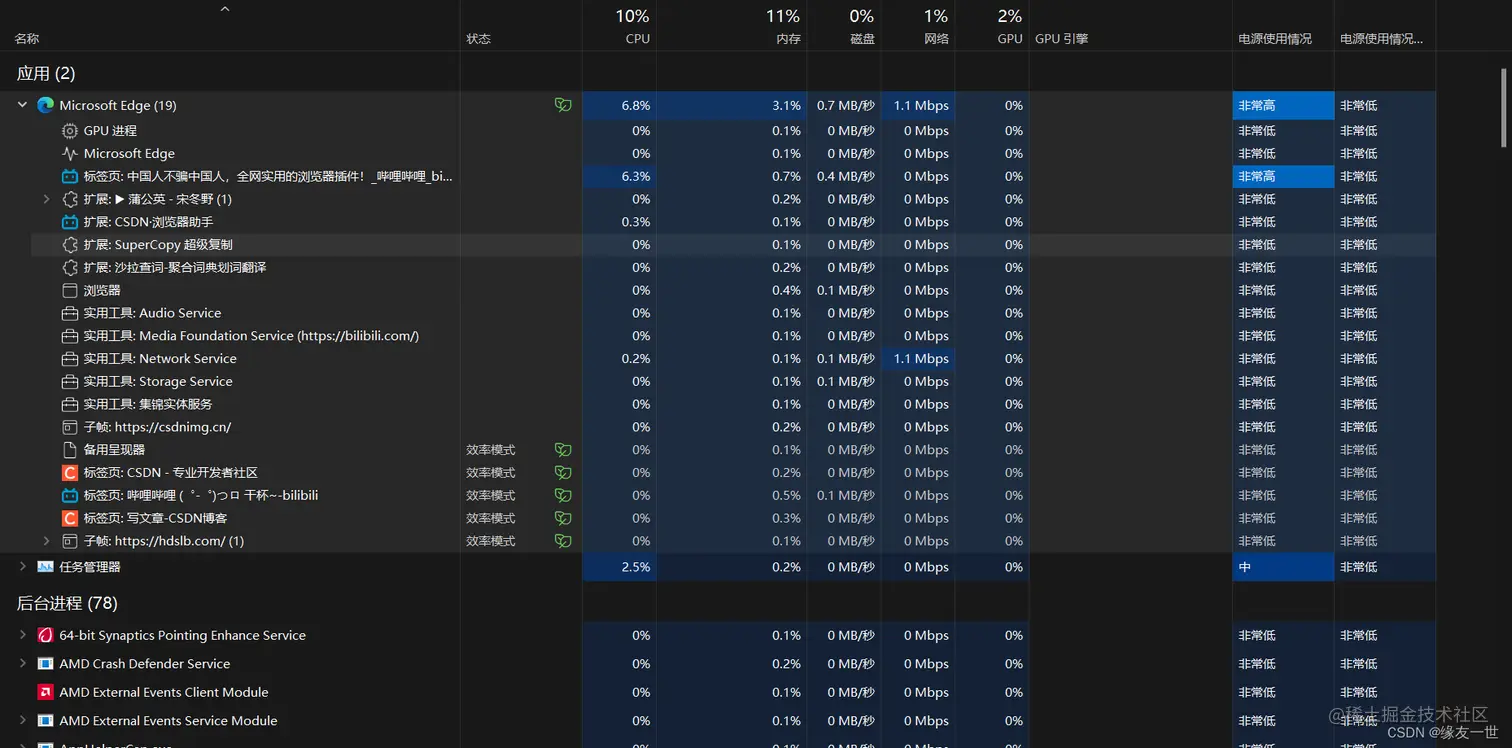Click briefcase icon of 集锦实体服务
1512x748 pixels.
click(70, 404)
